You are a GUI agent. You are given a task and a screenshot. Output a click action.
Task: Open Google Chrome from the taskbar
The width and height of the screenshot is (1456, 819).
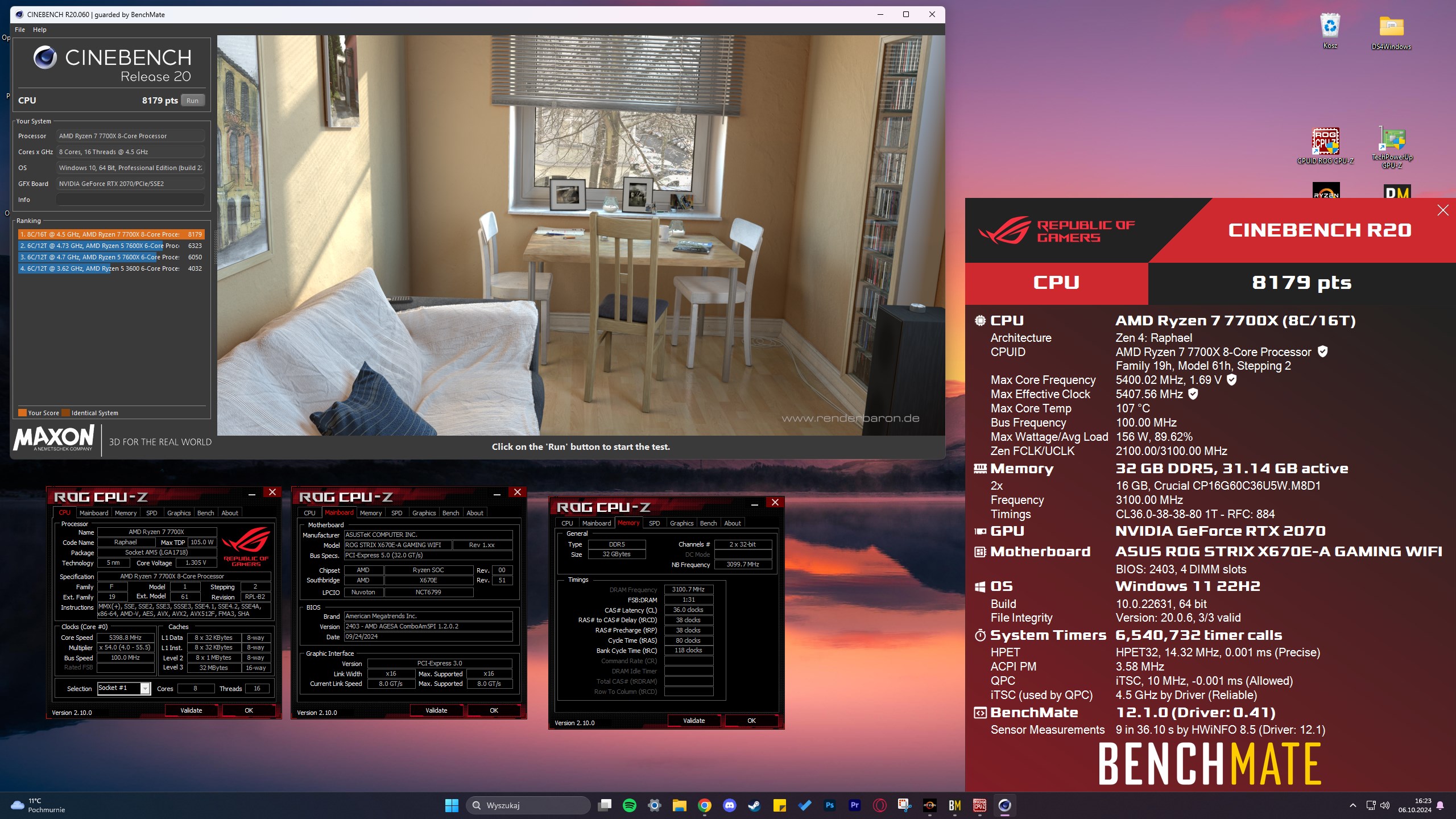[705, 805]
